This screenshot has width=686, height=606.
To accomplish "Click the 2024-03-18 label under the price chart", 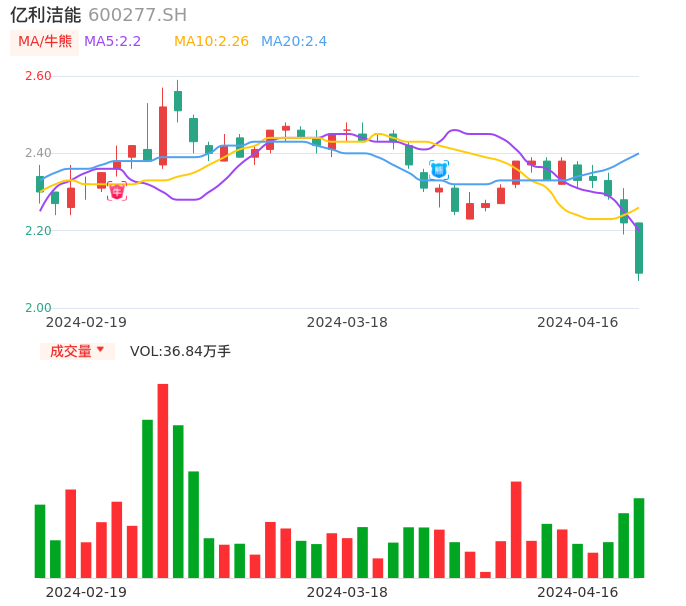I will pyautogui.click(x=347, y=322).
